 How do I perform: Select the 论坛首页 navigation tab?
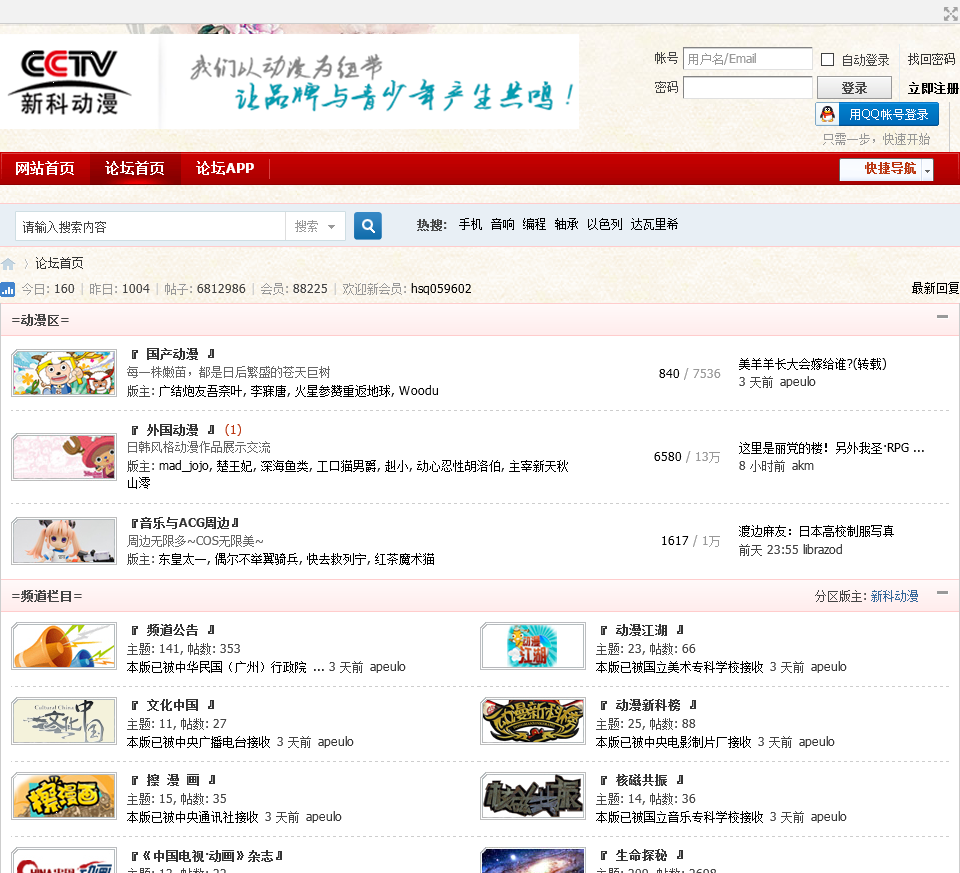point(135,168)
